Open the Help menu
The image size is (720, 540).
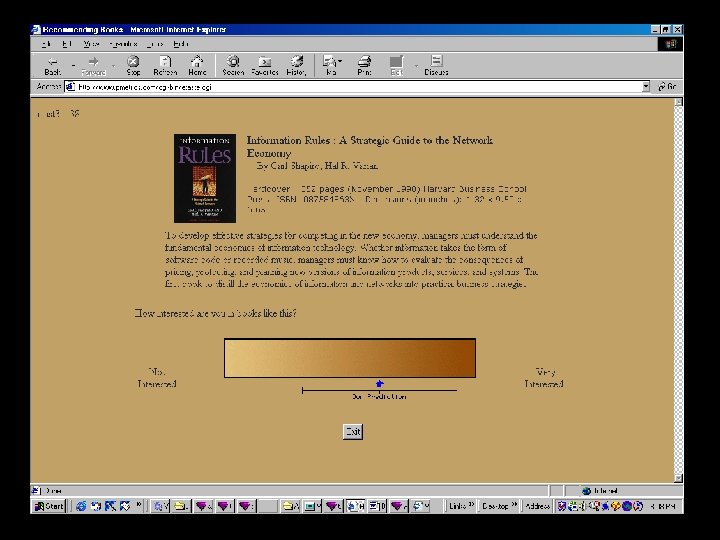click(180, 44)
